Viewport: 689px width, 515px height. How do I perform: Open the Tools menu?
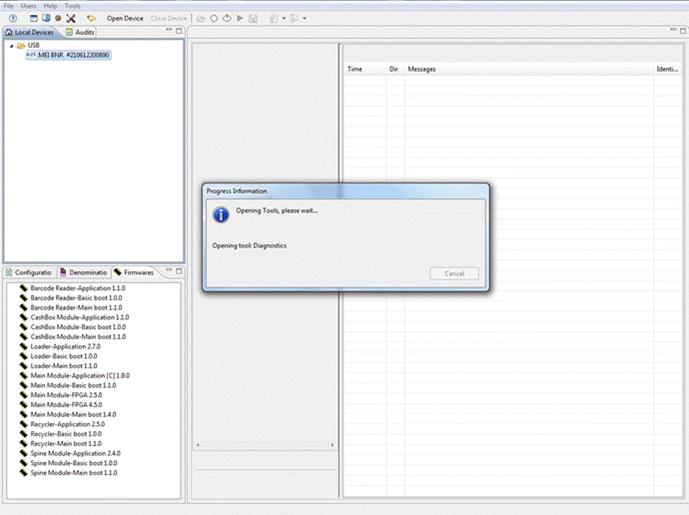pyautogui.click(x=73, y=6)
